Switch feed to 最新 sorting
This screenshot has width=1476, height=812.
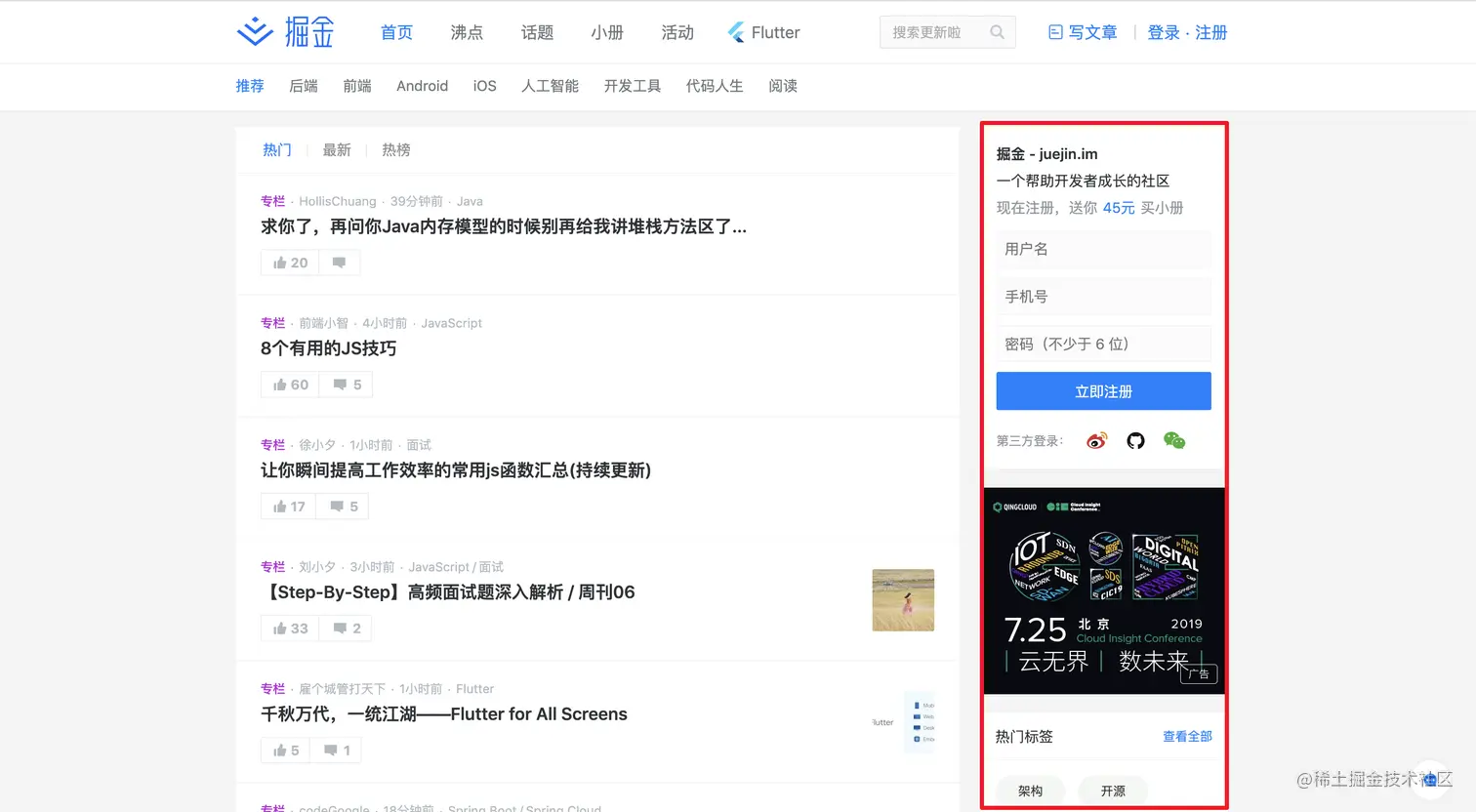pyautogui.click(x=337, y=149)
